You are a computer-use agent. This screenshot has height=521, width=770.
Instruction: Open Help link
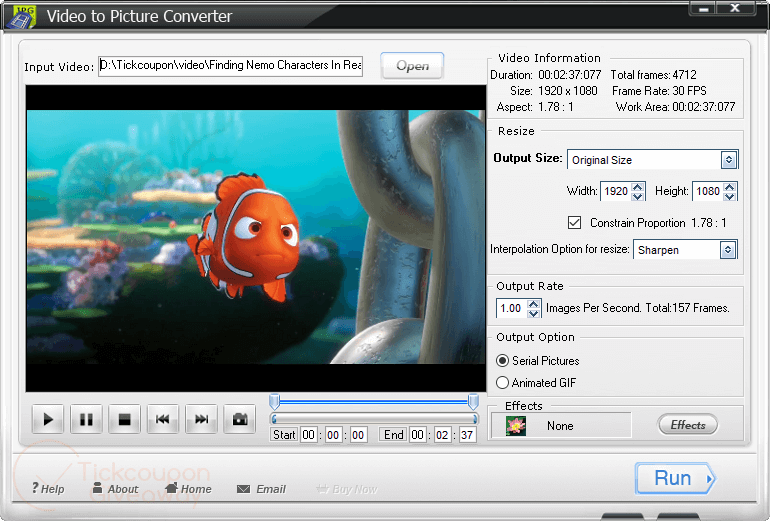pos(48,489)
